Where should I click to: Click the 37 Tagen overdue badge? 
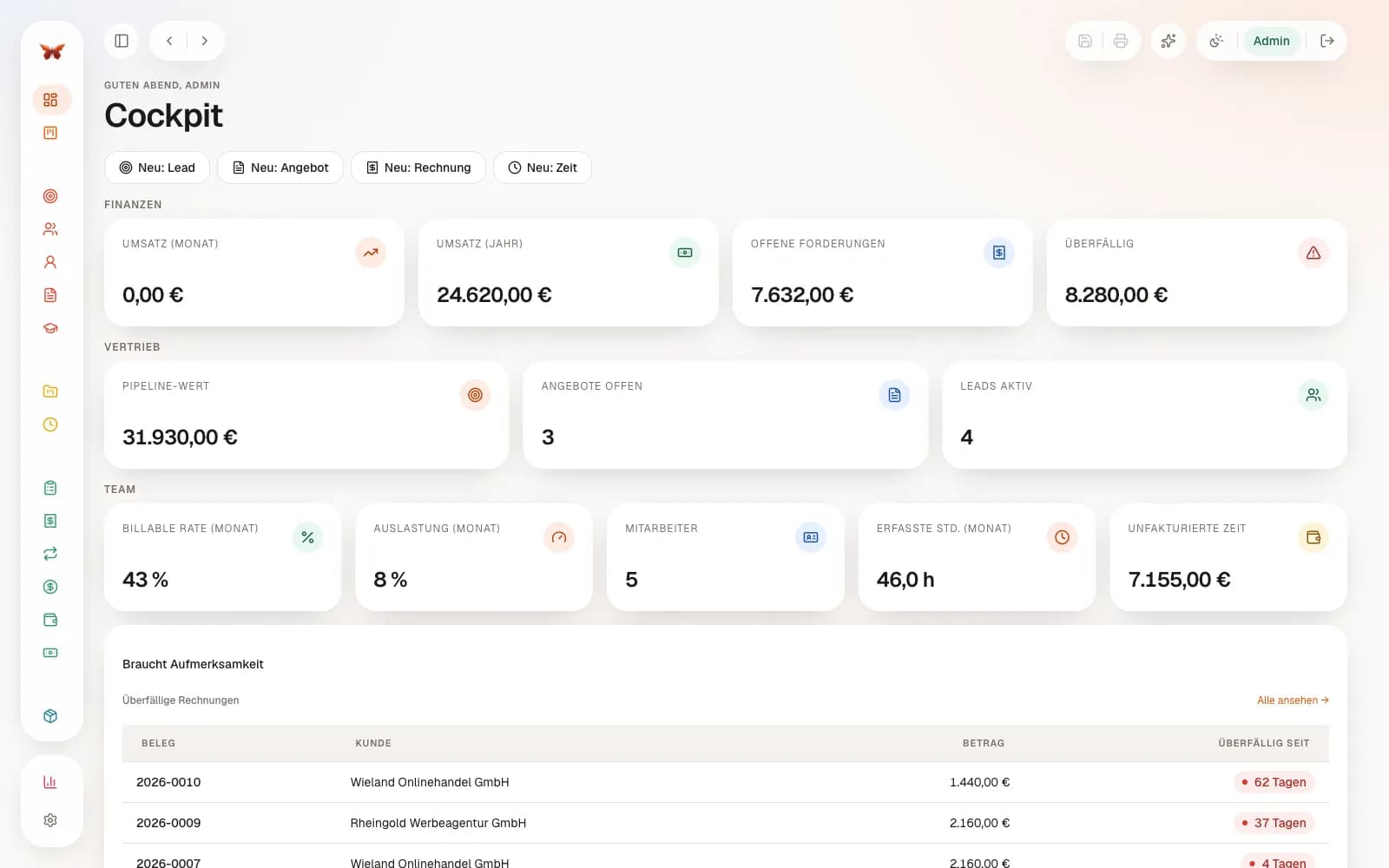[x=1274, y=823]
